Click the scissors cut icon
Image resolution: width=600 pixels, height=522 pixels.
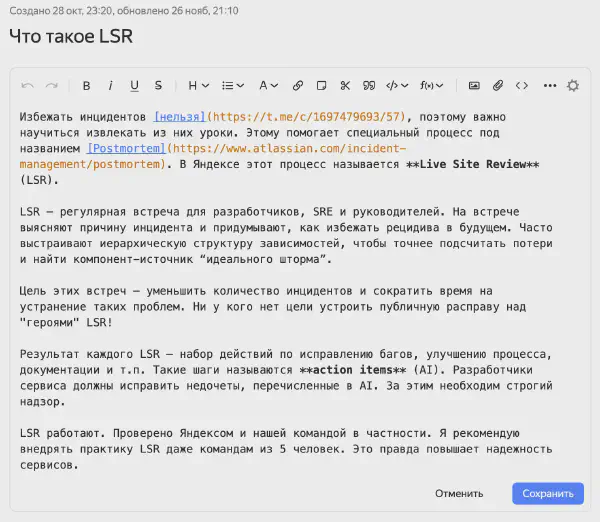pos(345,86)
